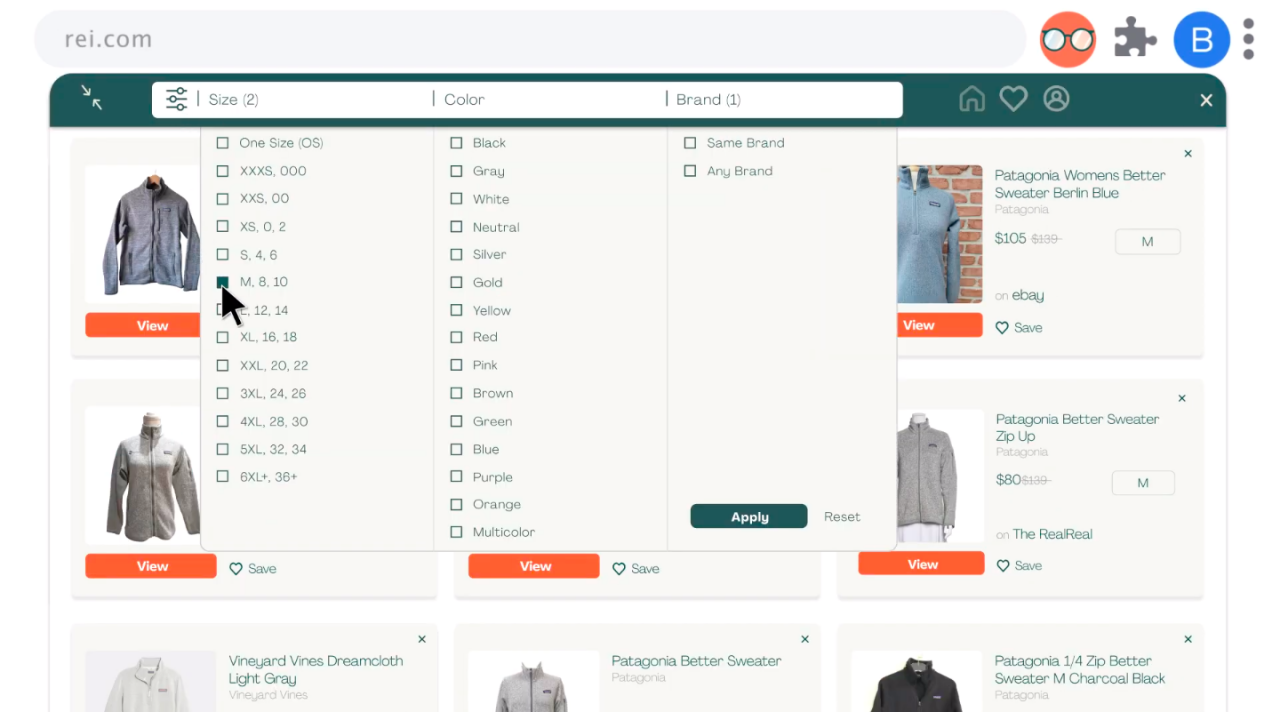
Task: Click the 'Patagonia 1/4 Zip Better Sweater M Charcoal Black' title
Action: pyautogui.click(x=1080, y=670)
